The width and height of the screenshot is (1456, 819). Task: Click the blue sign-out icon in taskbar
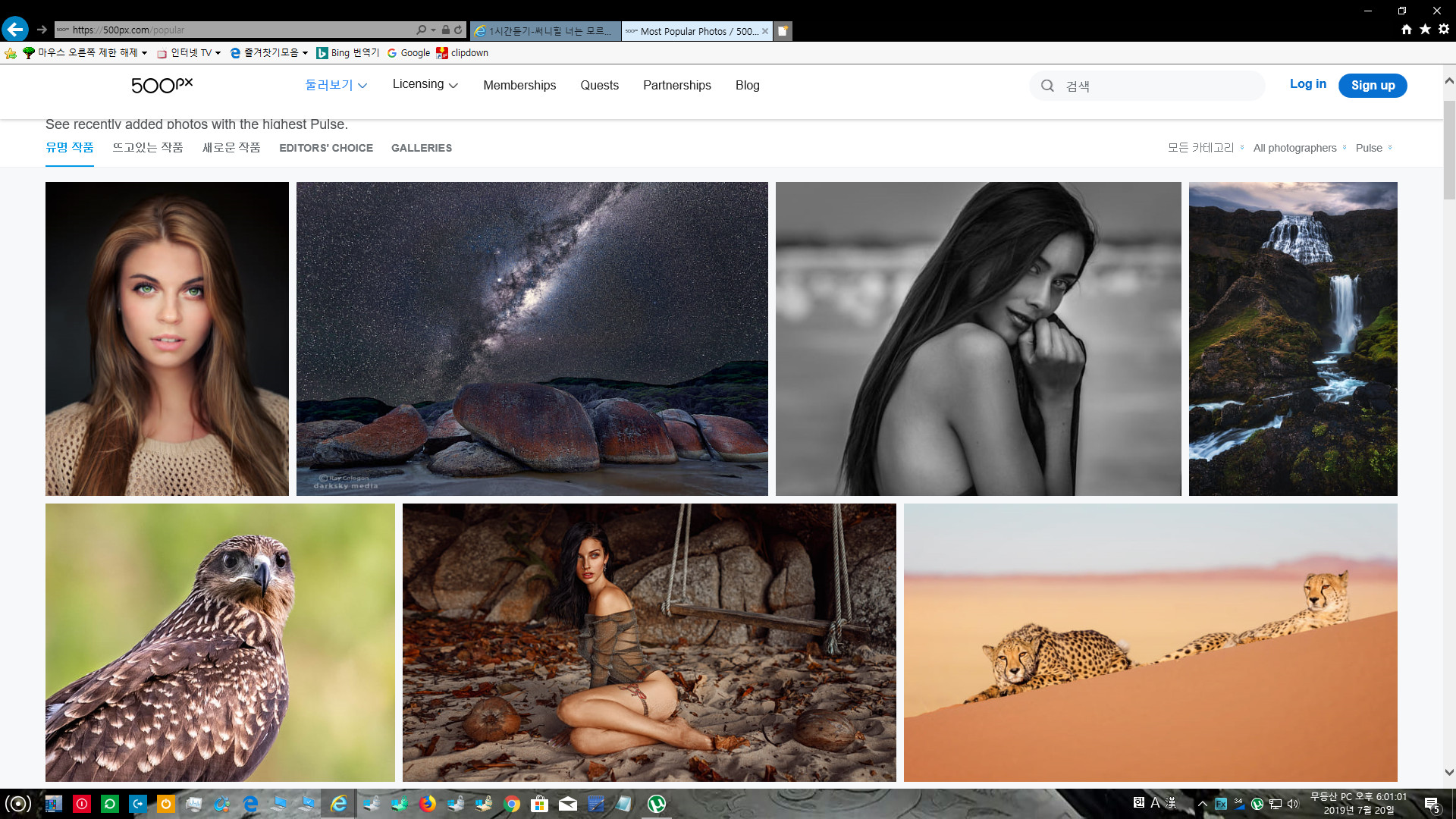[138, 804]
